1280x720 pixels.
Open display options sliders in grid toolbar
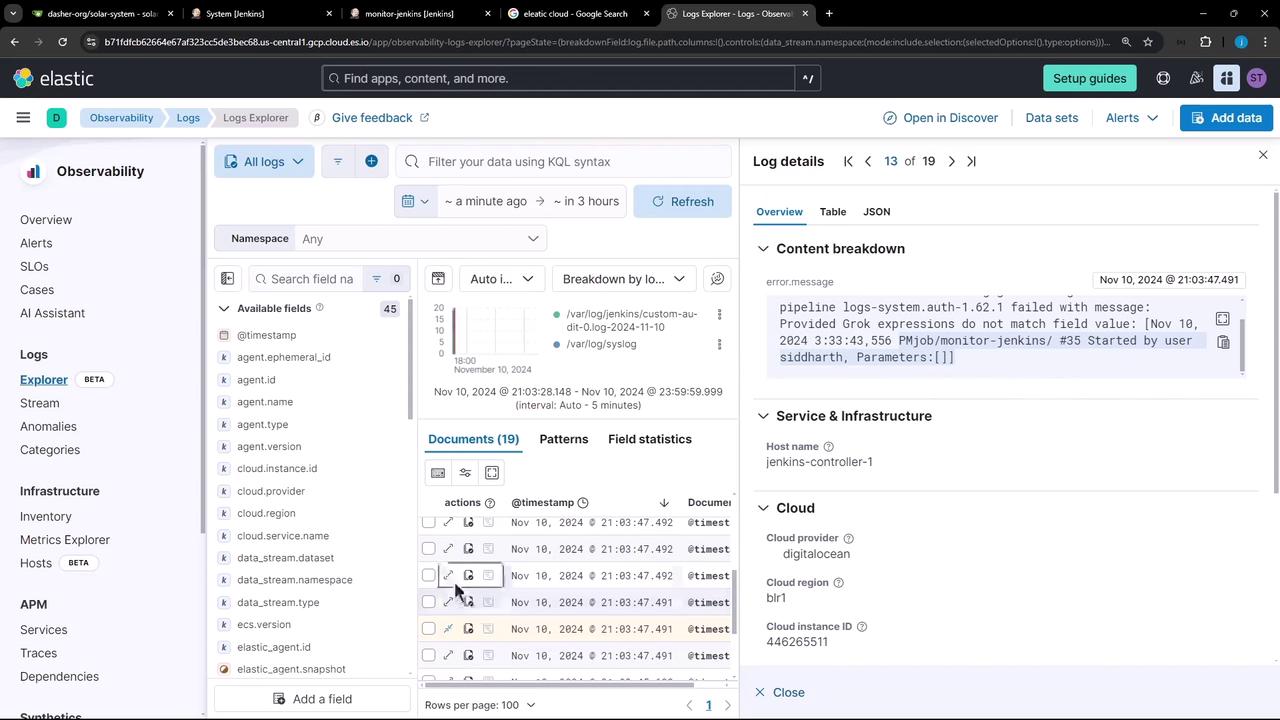coord(465,473)
